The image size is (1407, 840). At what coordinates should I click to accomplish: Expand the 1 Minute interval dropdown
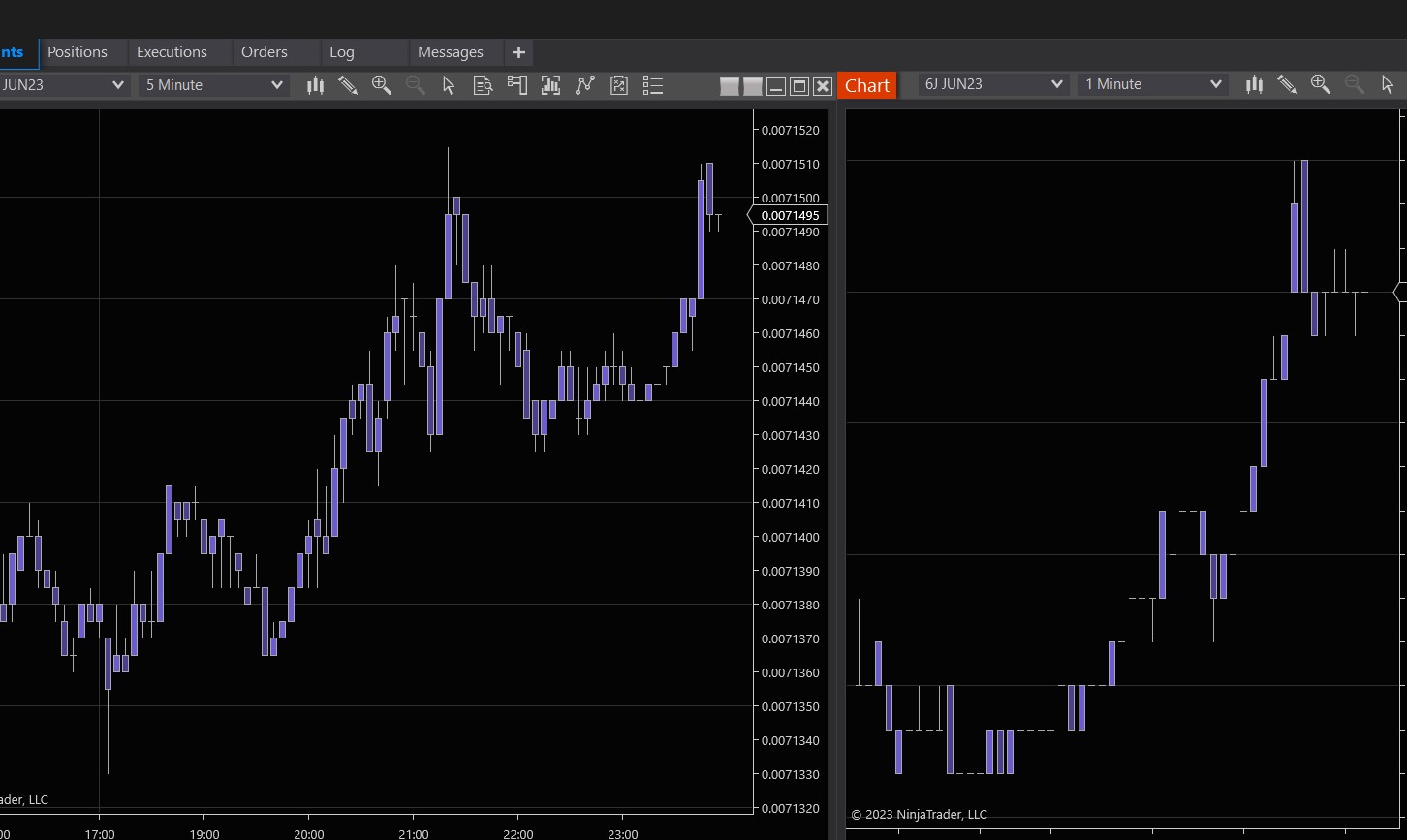pyautogui.click(x=1152, y=84)
